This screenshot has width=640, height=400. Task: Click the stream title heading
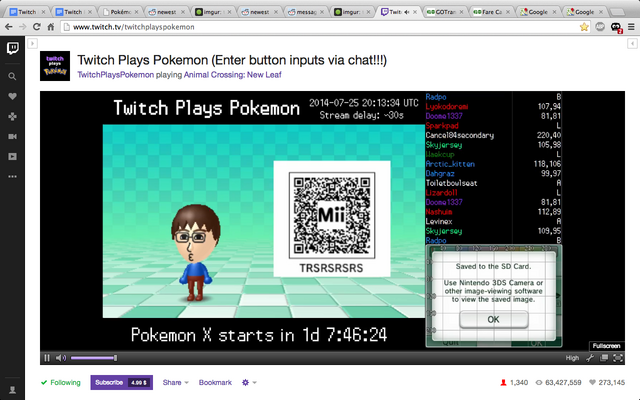232,60
